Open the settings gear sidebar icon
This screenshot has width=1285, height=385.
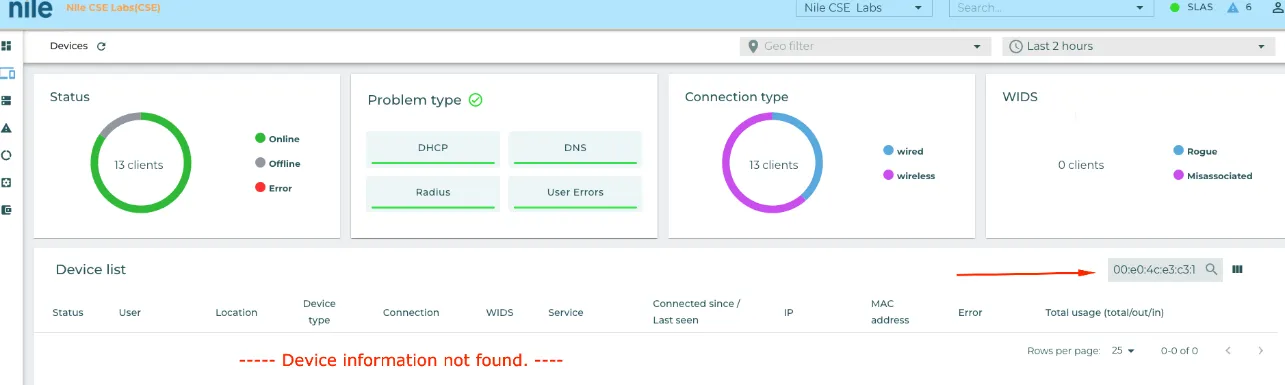6,182
